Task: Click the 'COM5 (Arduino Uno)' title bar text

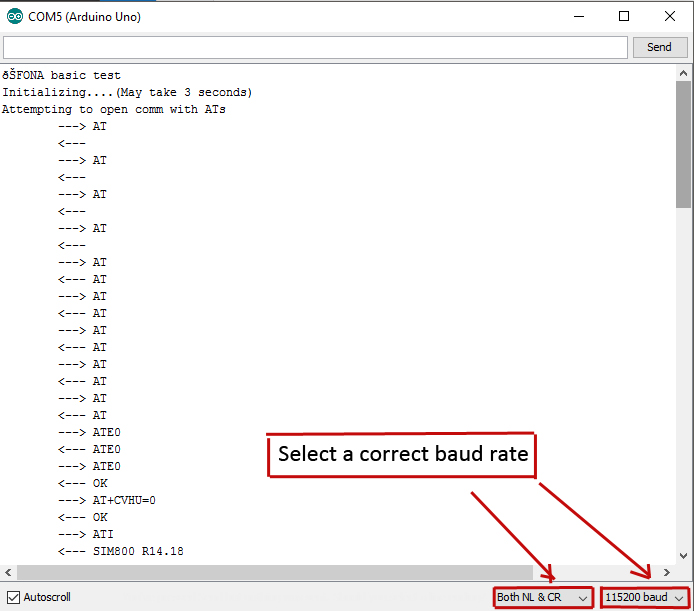Action: tap(84, 16)
